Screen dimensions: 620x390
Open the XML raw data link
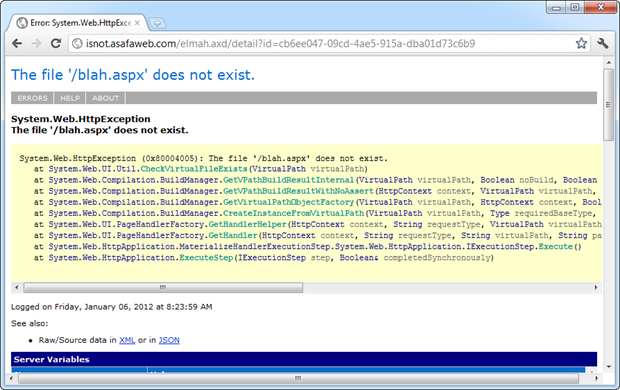point(127,340)
